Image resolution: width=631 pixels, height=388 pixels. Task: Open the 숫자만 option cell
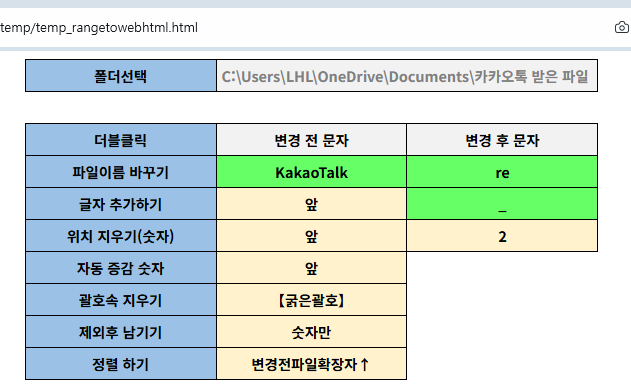click(311, 332)
